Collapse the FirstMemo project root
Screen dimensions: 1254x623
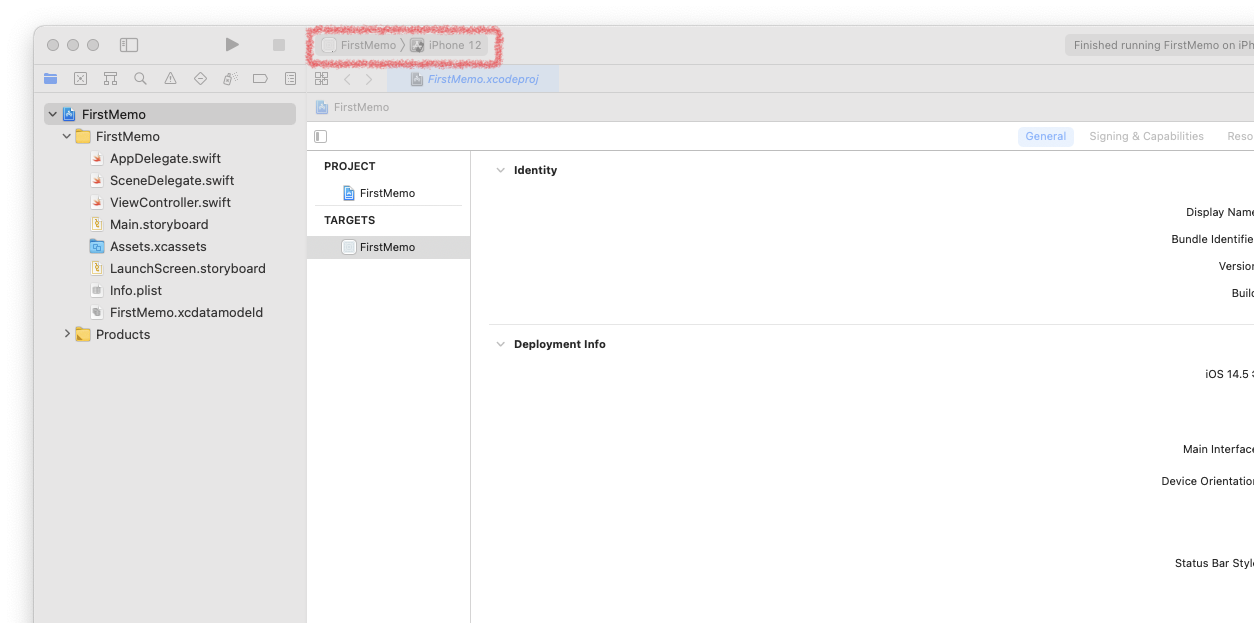click(x=52, y=114)
